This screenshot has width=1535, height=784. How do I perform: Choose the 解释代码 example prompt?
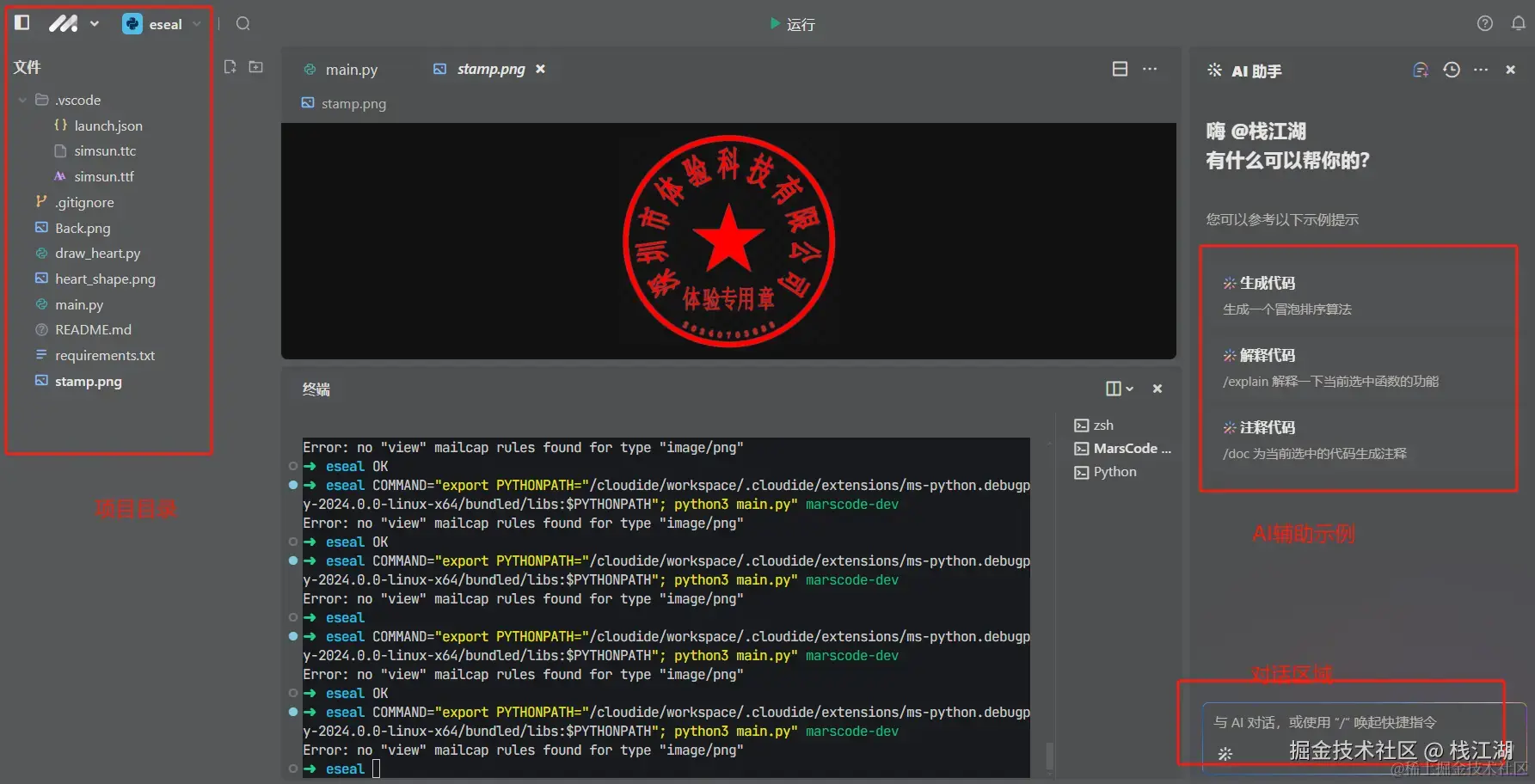1358,368
